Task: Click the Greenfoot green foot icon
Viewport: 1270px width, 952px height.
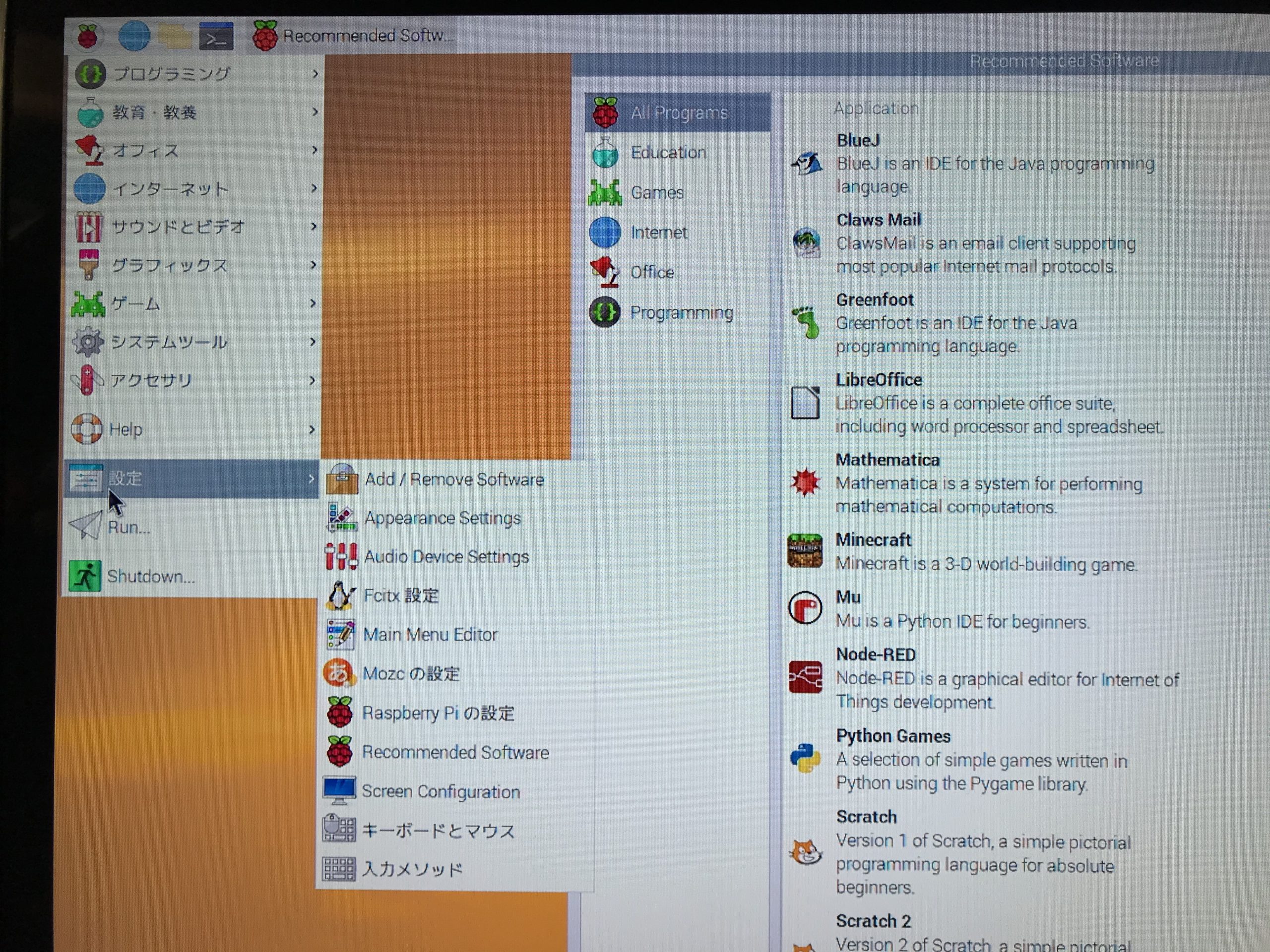Action: (x=806, y=322)
